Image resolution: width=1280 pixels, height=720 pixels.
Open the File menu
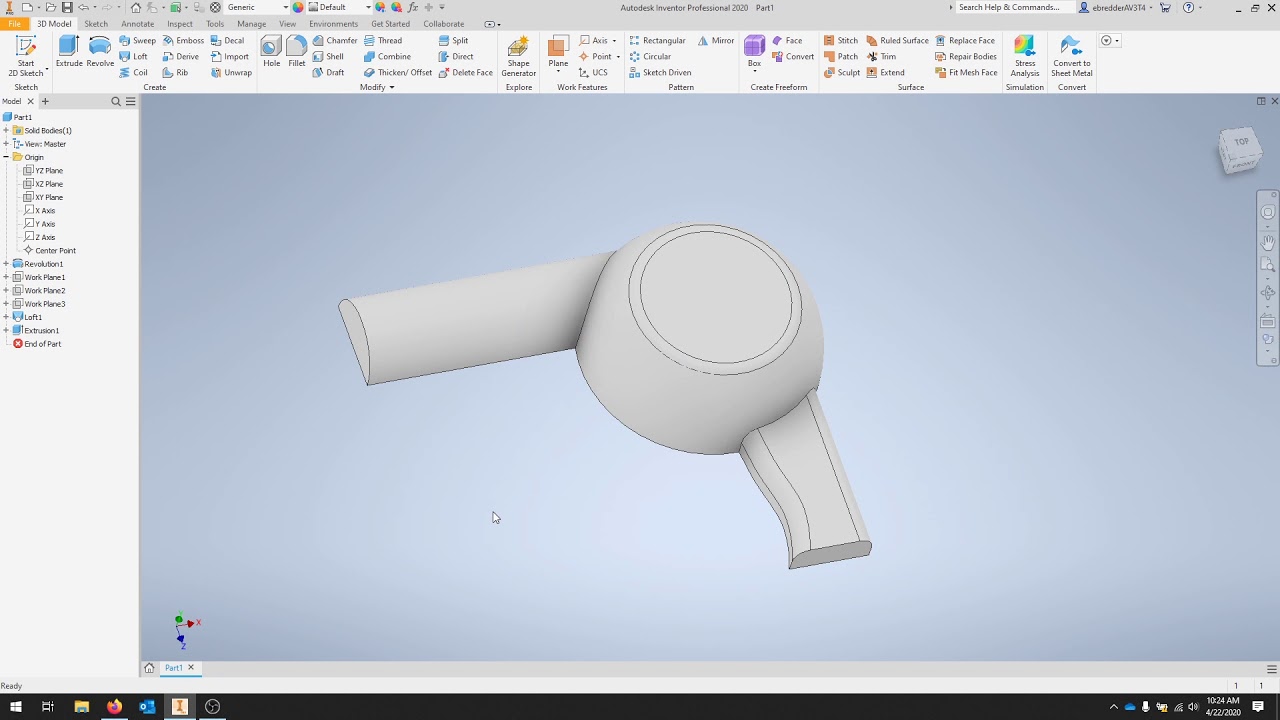coord(14,24)
